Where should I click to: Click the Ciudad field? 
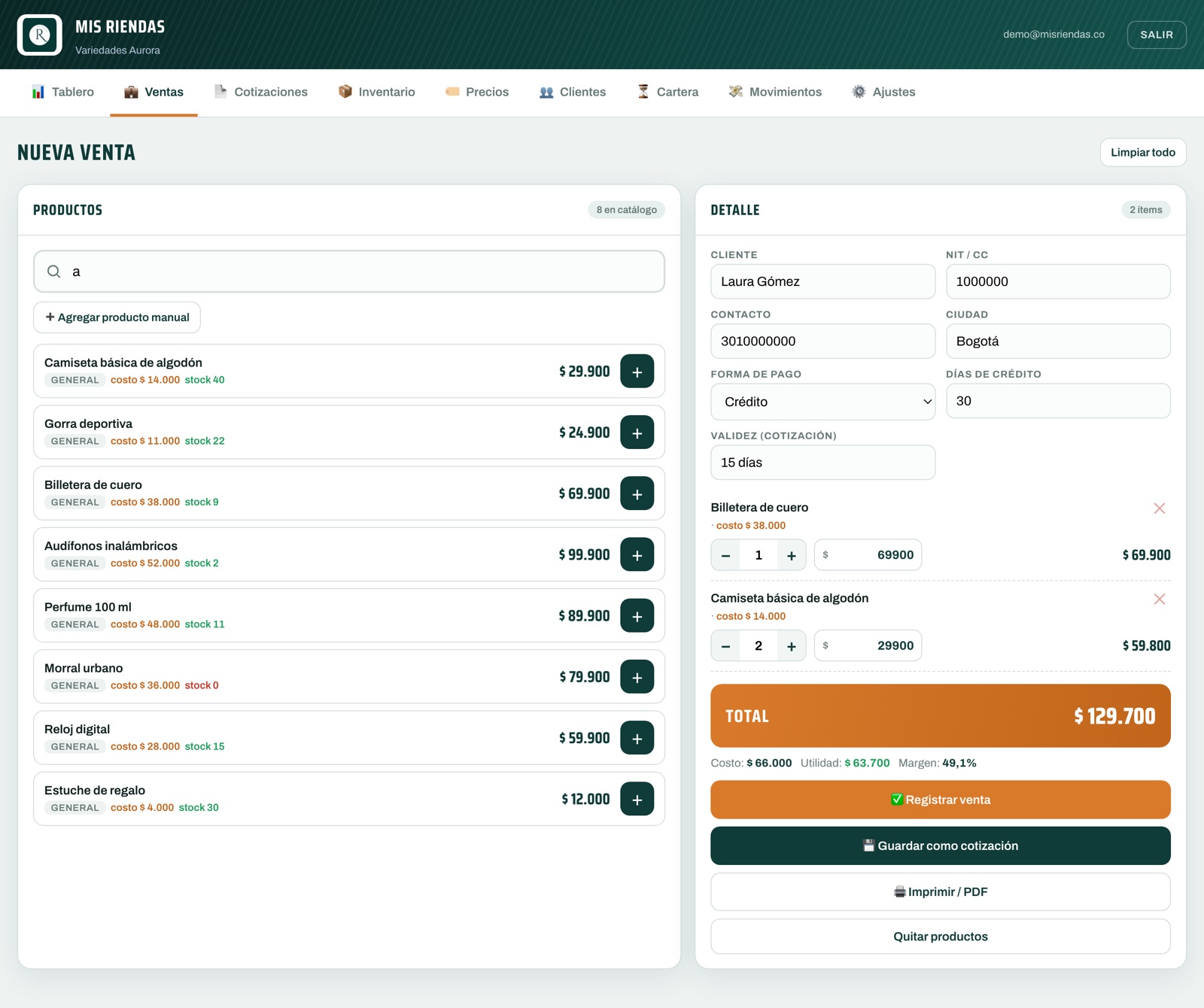coord(1058,342)
